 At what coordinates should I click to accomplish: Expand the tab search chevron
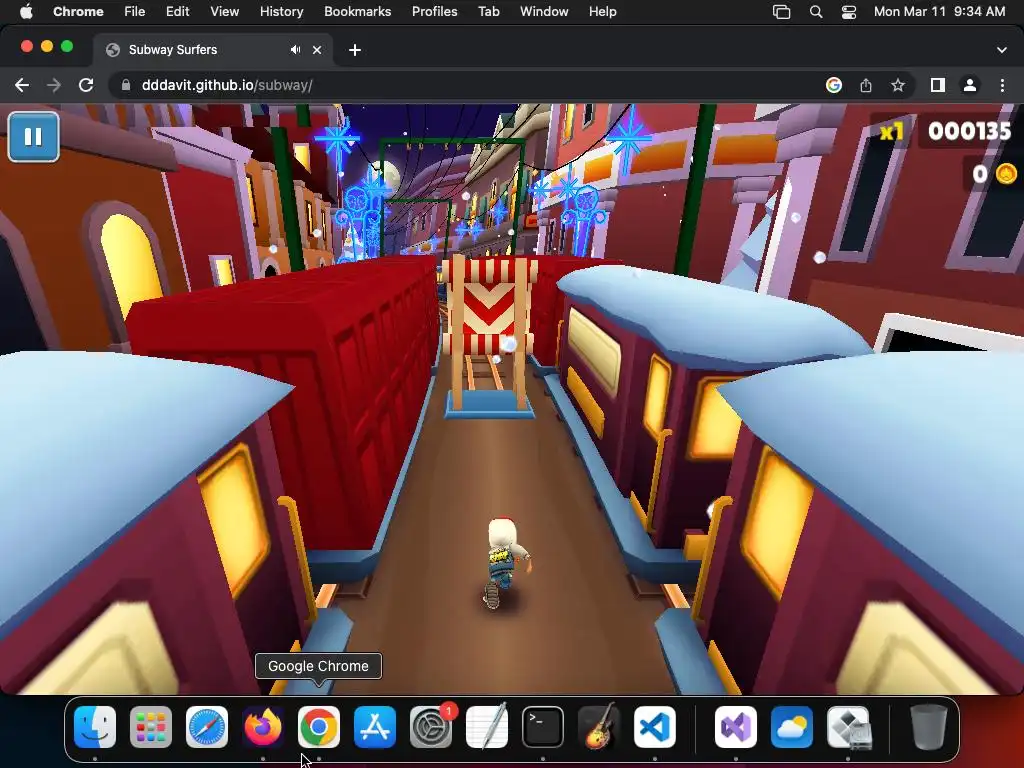click(1002, 50)
